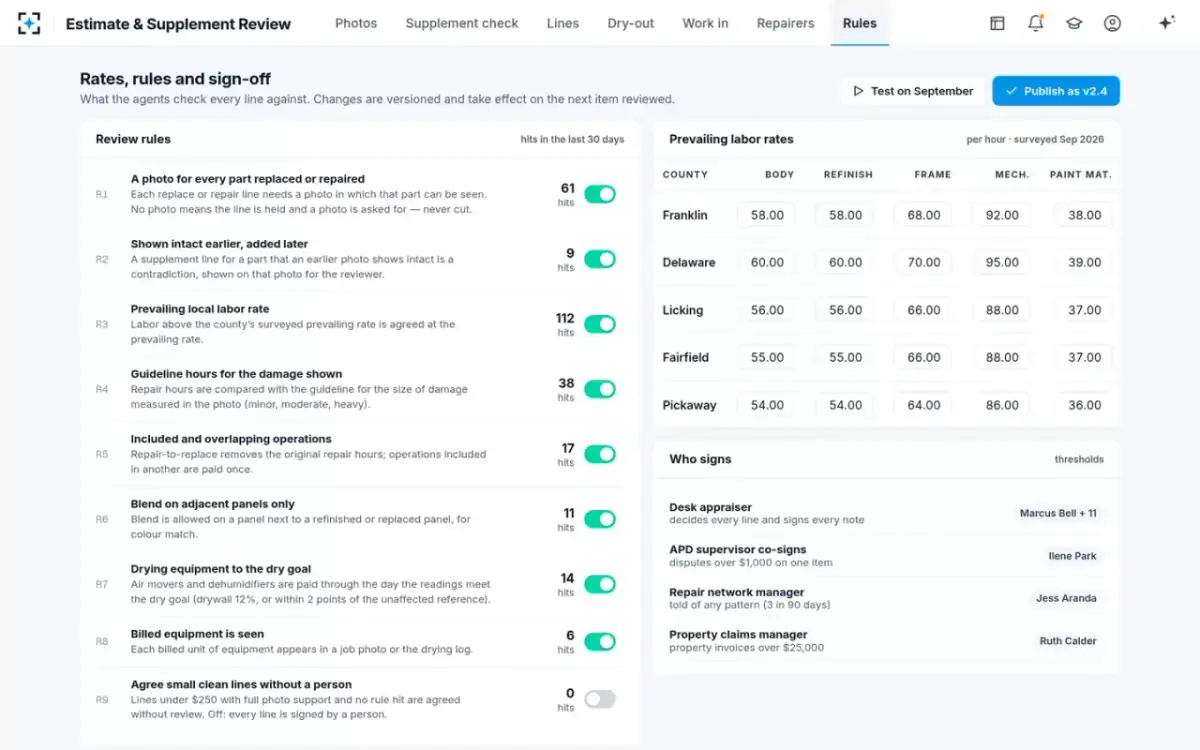The width and height of the screenshot is (1200, 750).
Task: Toggle rule R6 blend on adjacent panels
Action: click(x=600, y=519)
